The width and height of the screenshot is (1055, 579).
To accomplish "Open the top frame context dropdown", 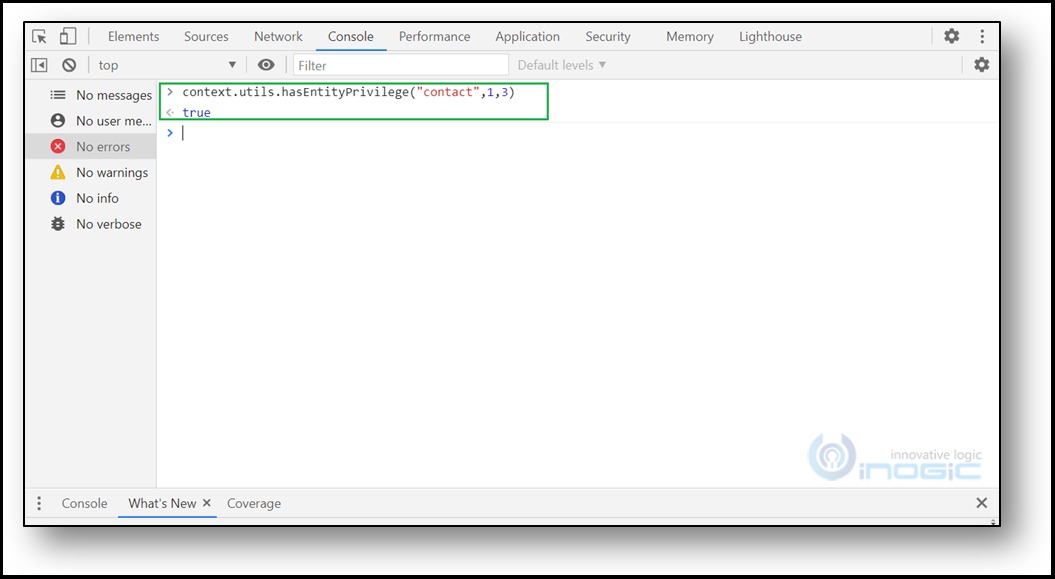I will pos(165,64).
